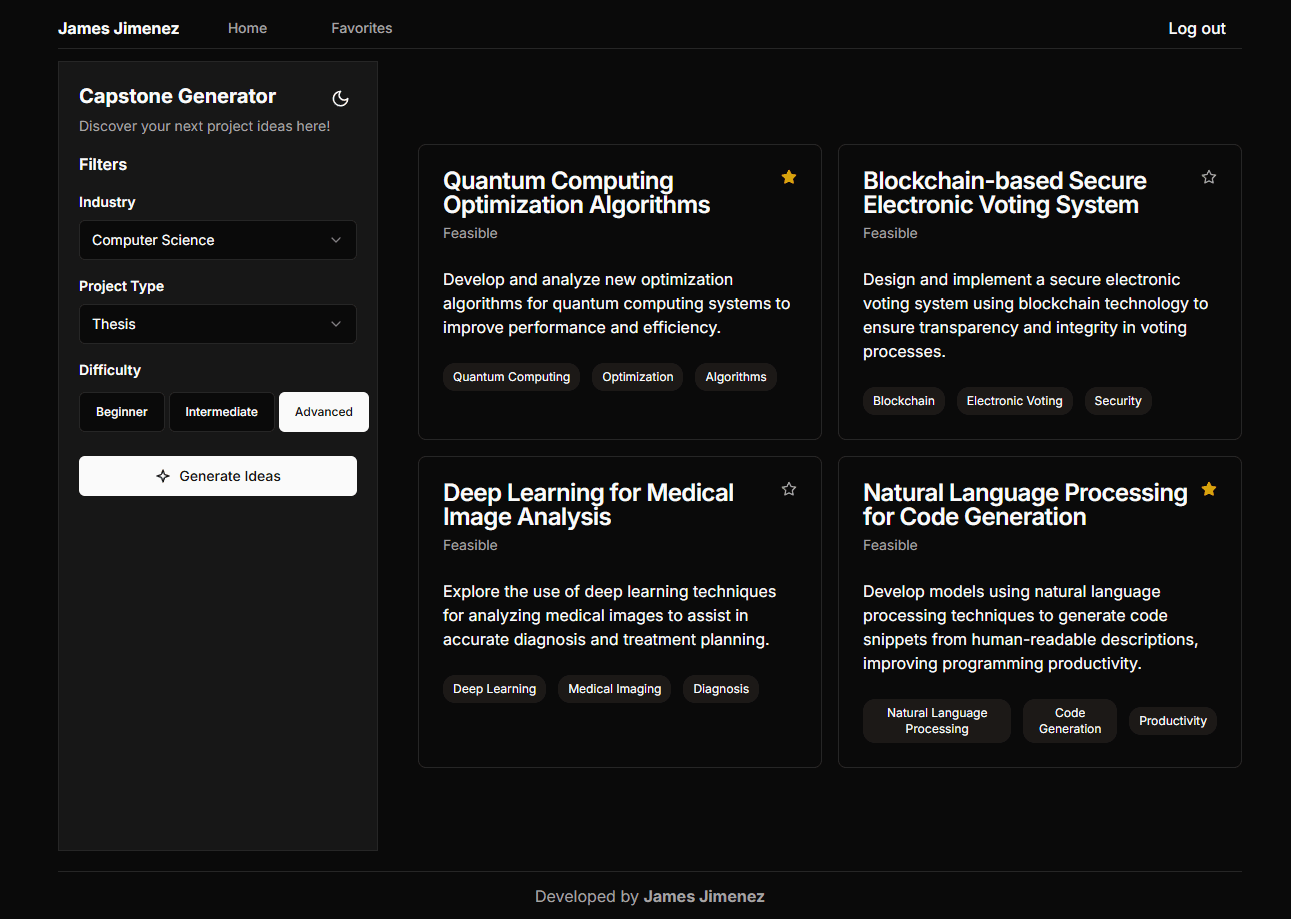Select Intermediate difficulty
Image resolution: width=1291 pixels, height=919 pixels.
[x=222, y=412]
